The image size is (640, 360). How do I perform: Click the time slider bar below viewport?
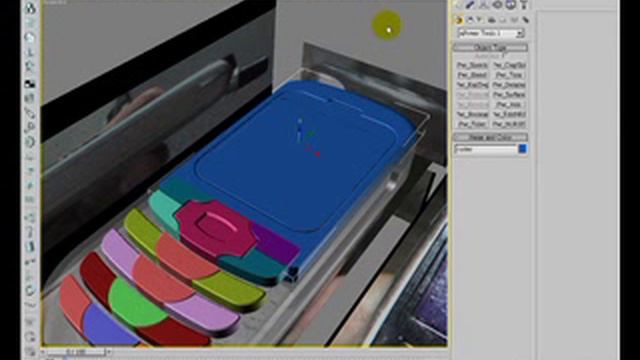(76, 351)
